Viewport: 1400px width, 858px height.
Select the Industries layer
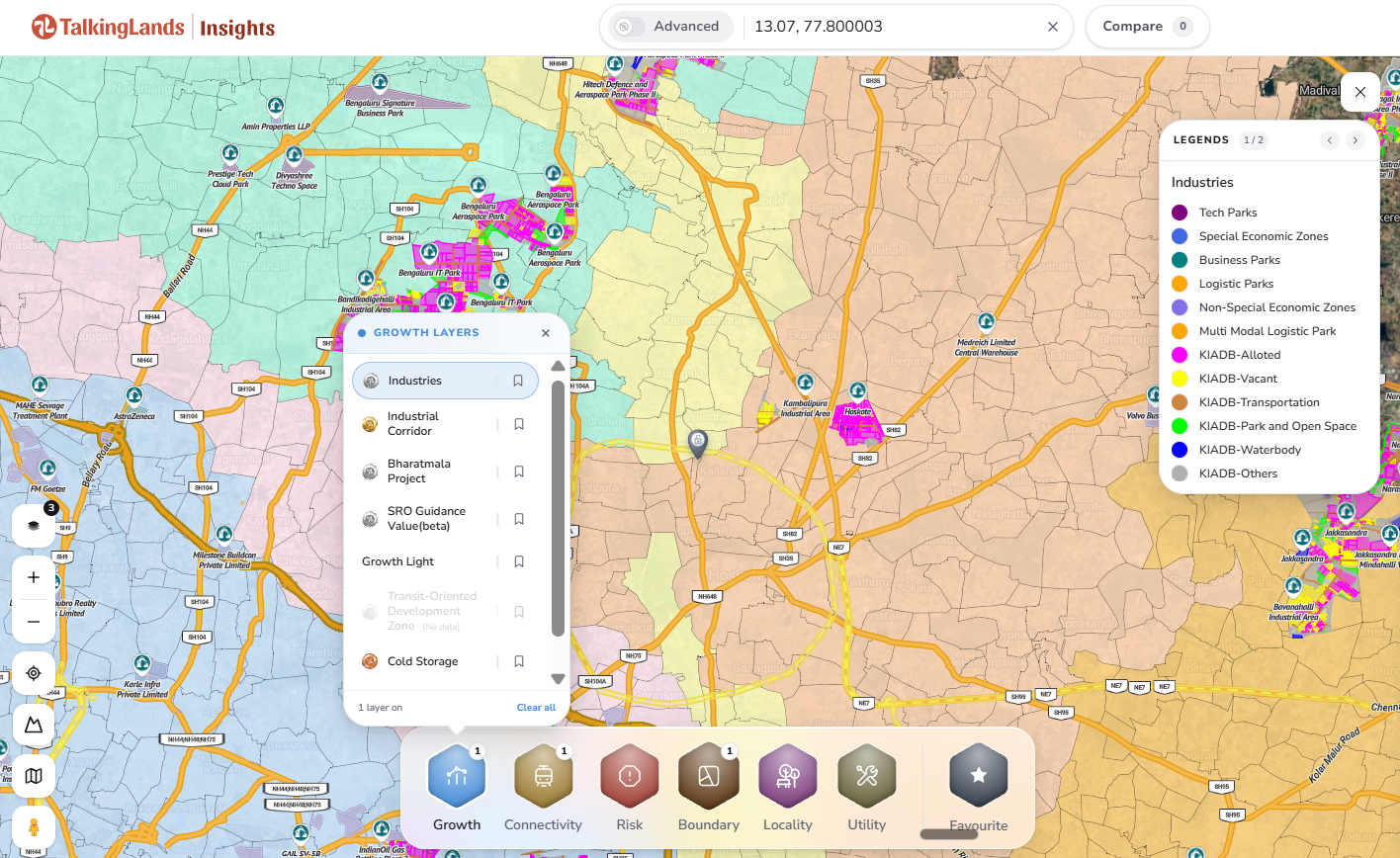point(445,381)
